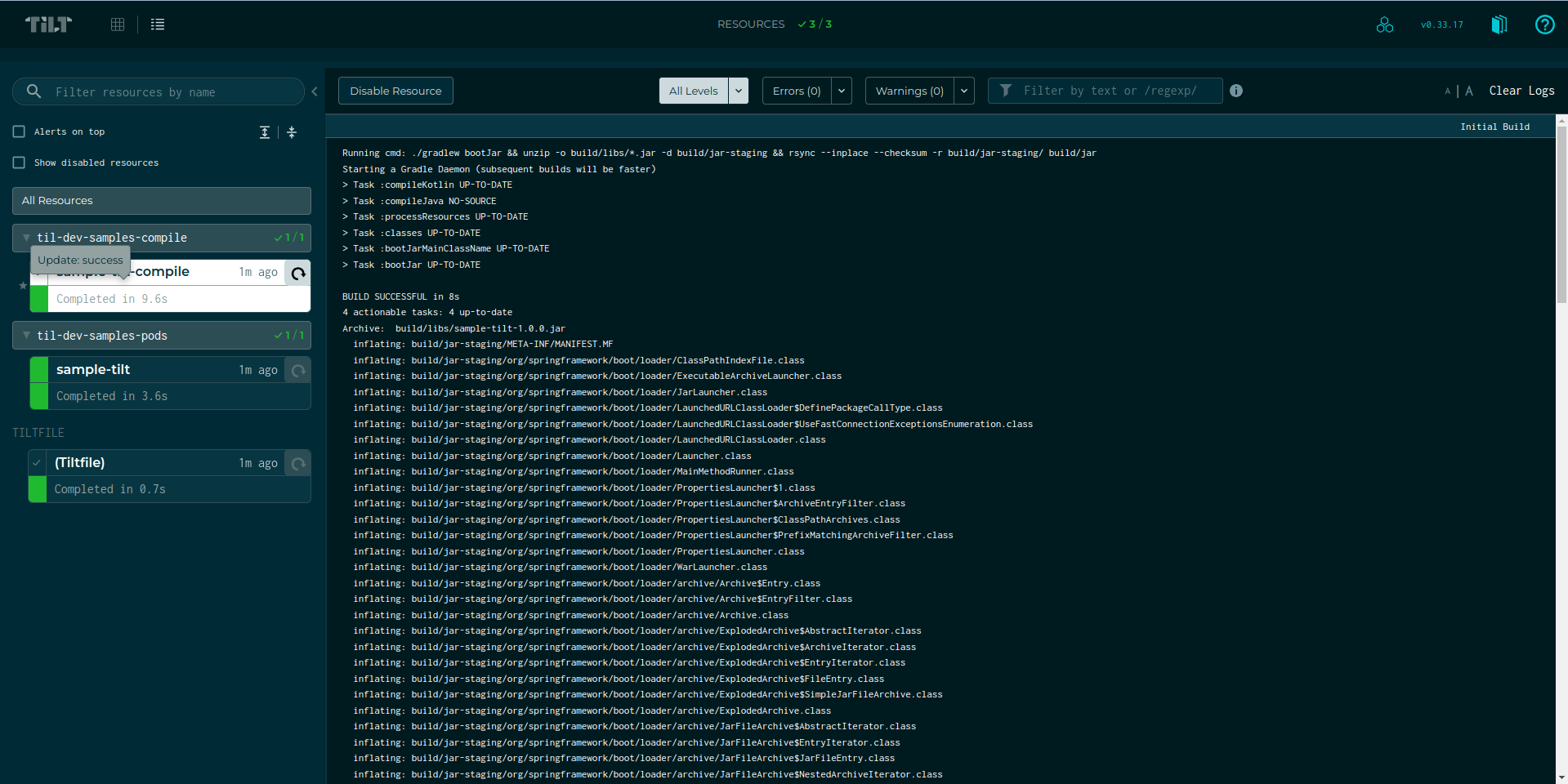Click 'Completed in 0.7s' status text
The width and height of the screenshot is (1568, 784).
tap(110, 489)
